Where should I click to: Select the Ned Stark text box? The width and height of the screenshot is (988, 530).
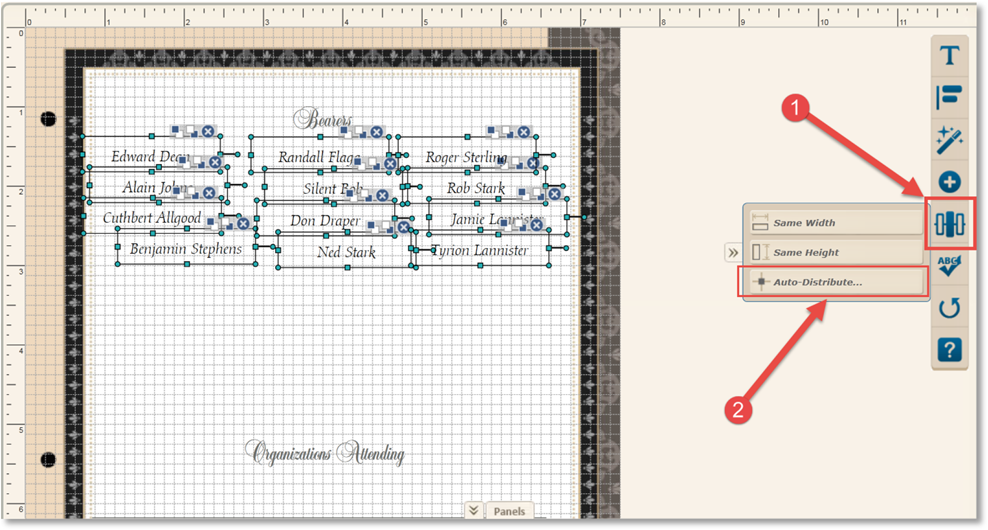pyautogui.click(x=346, y=253)
